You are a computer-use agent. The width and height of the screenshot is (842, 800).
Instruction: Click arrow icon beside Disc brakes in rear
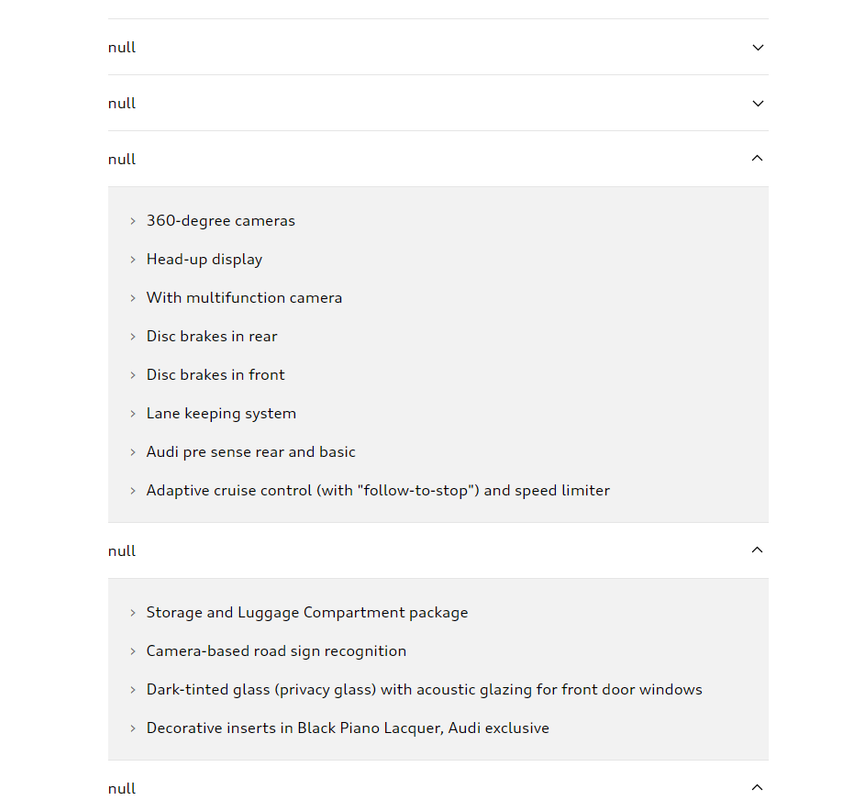(133, 337)
